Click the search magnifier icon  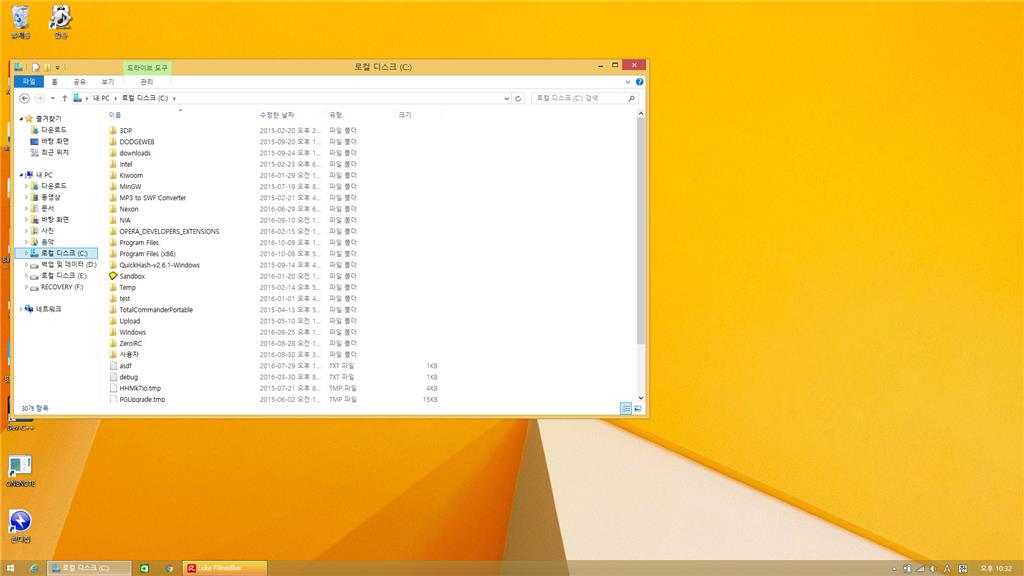(x=631, y=98)
